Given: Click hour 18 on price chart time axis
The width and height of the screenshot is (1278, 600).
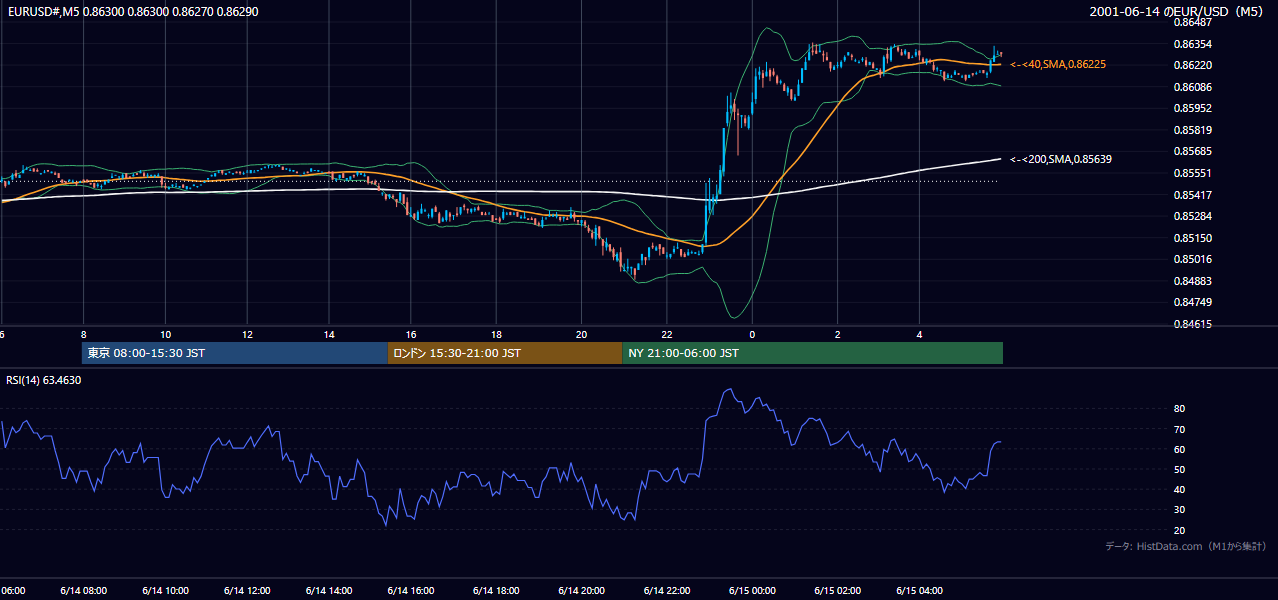Looking at the screenshot, I should (x=496, y=334).
